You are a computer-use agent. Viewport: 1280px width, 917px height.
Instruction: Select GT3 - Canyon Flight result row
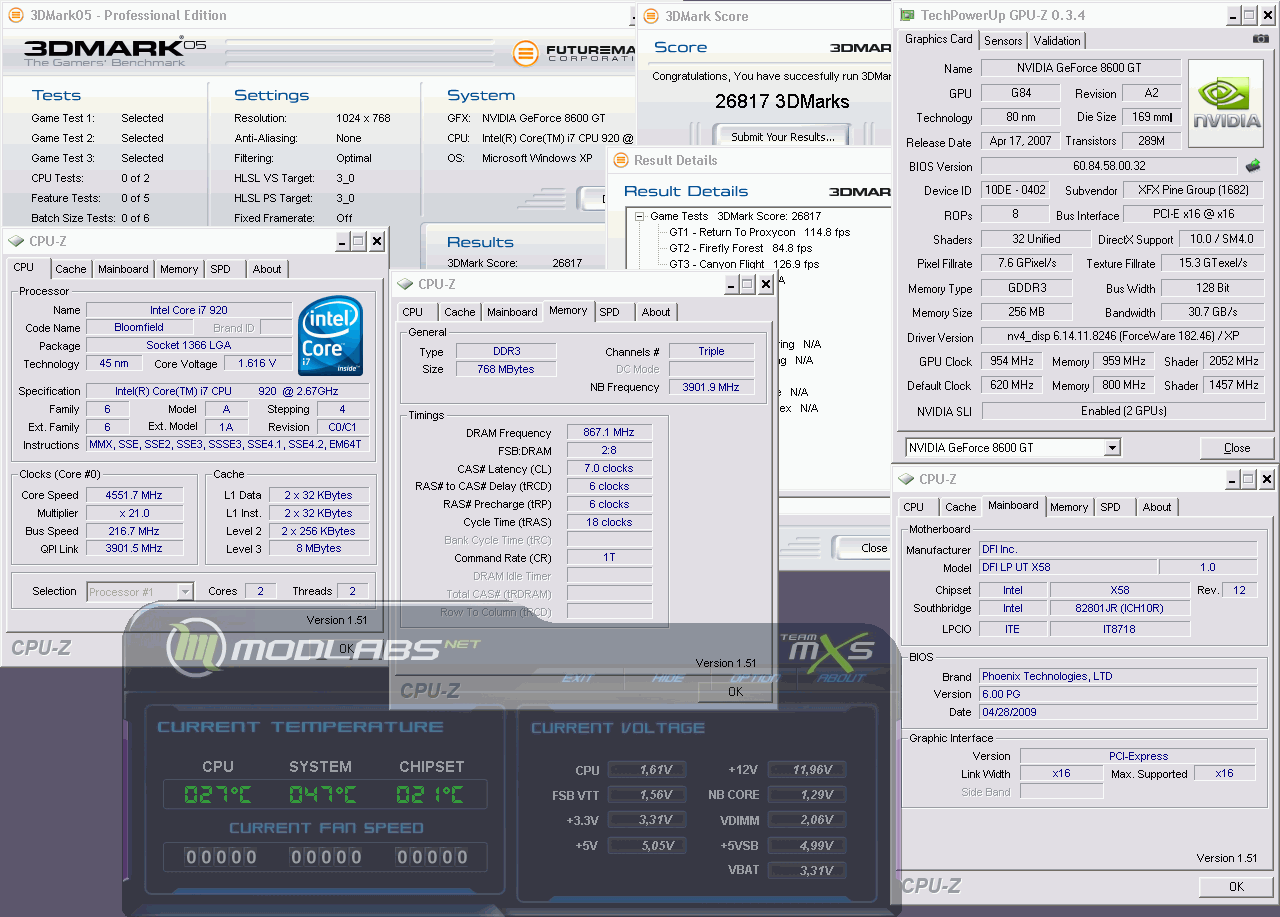[x=743, y=264]
